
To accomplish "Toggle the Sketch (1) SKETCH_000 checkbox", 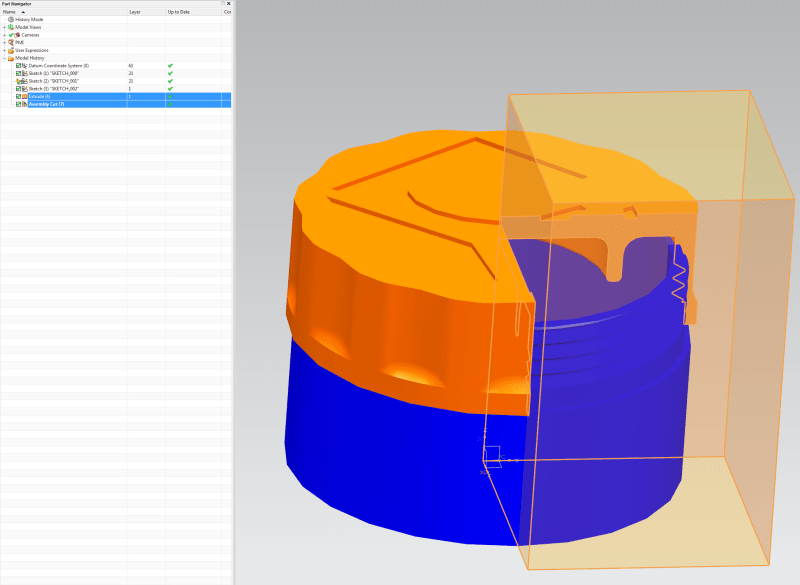I will click(x=18, y=73).
